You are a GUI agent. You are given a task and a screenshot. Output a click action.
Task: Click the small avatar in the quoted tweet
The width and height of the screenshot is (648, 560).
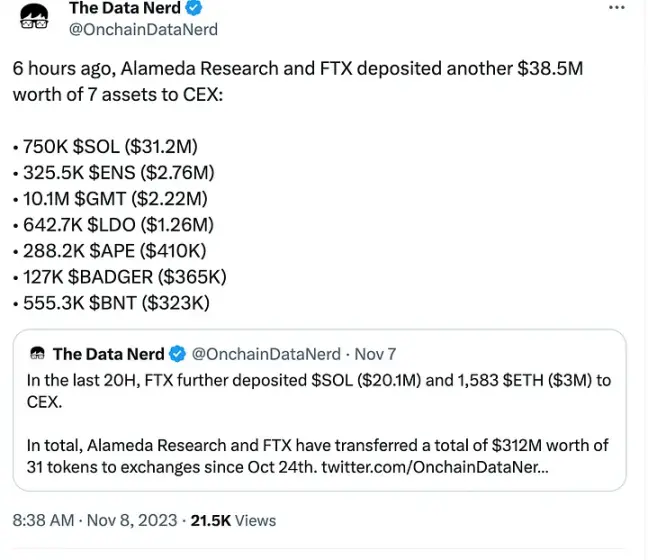click(38, 354)
